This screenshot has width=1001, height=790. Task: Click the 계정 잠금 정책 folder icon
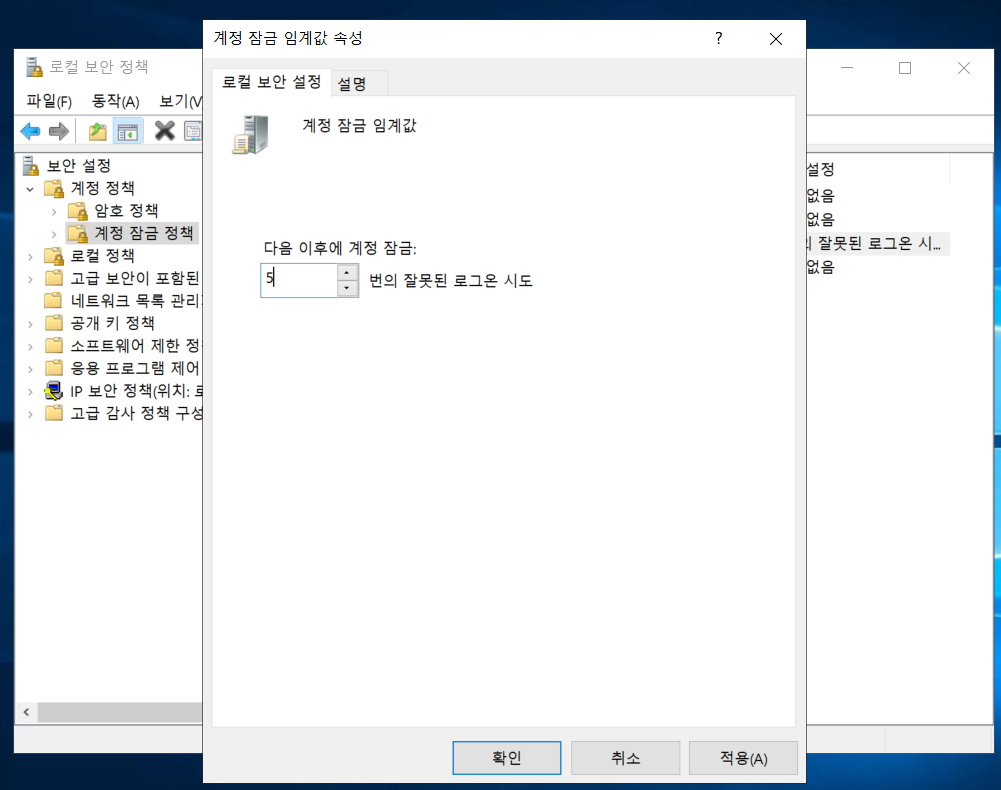coord(78,233)
